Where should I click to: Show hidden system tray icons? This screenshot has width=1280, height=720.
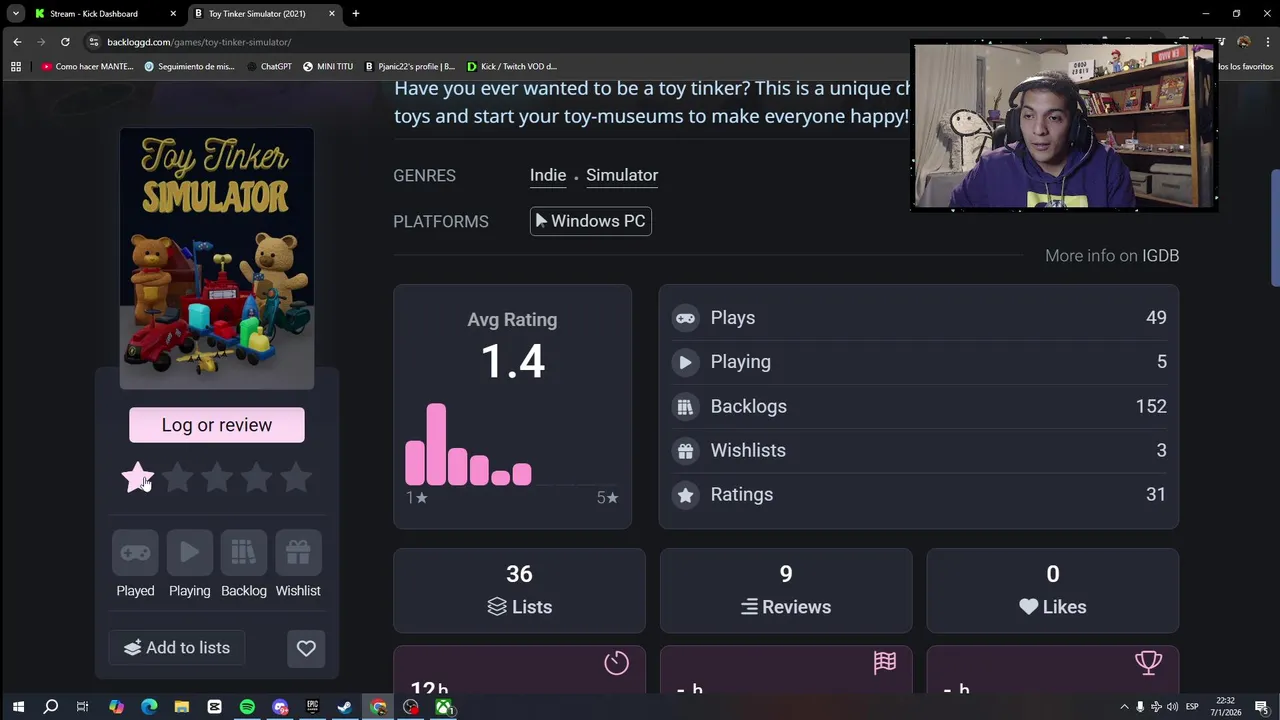point(1124,707)
